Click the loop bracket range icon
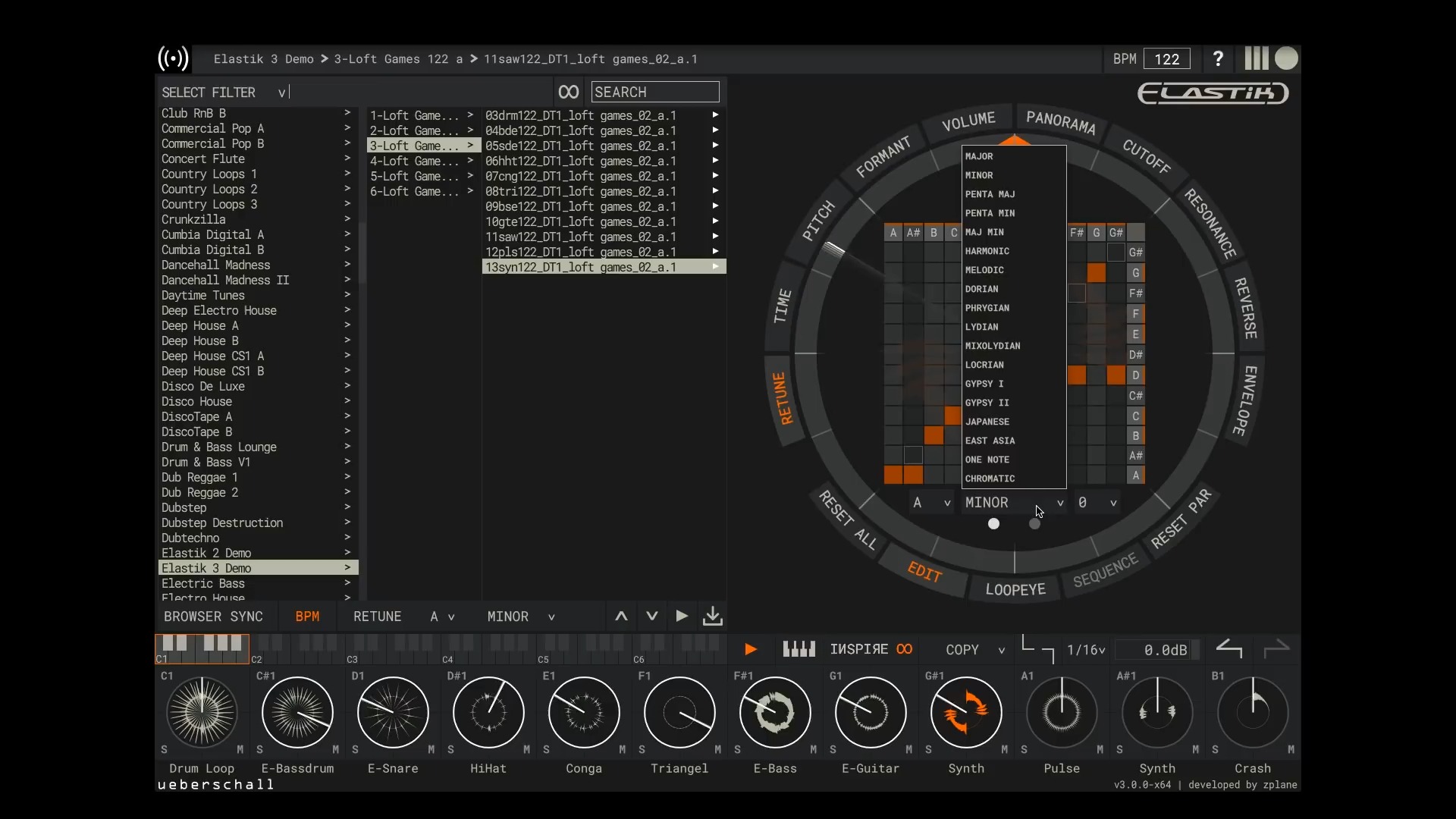 [1038, 649]
